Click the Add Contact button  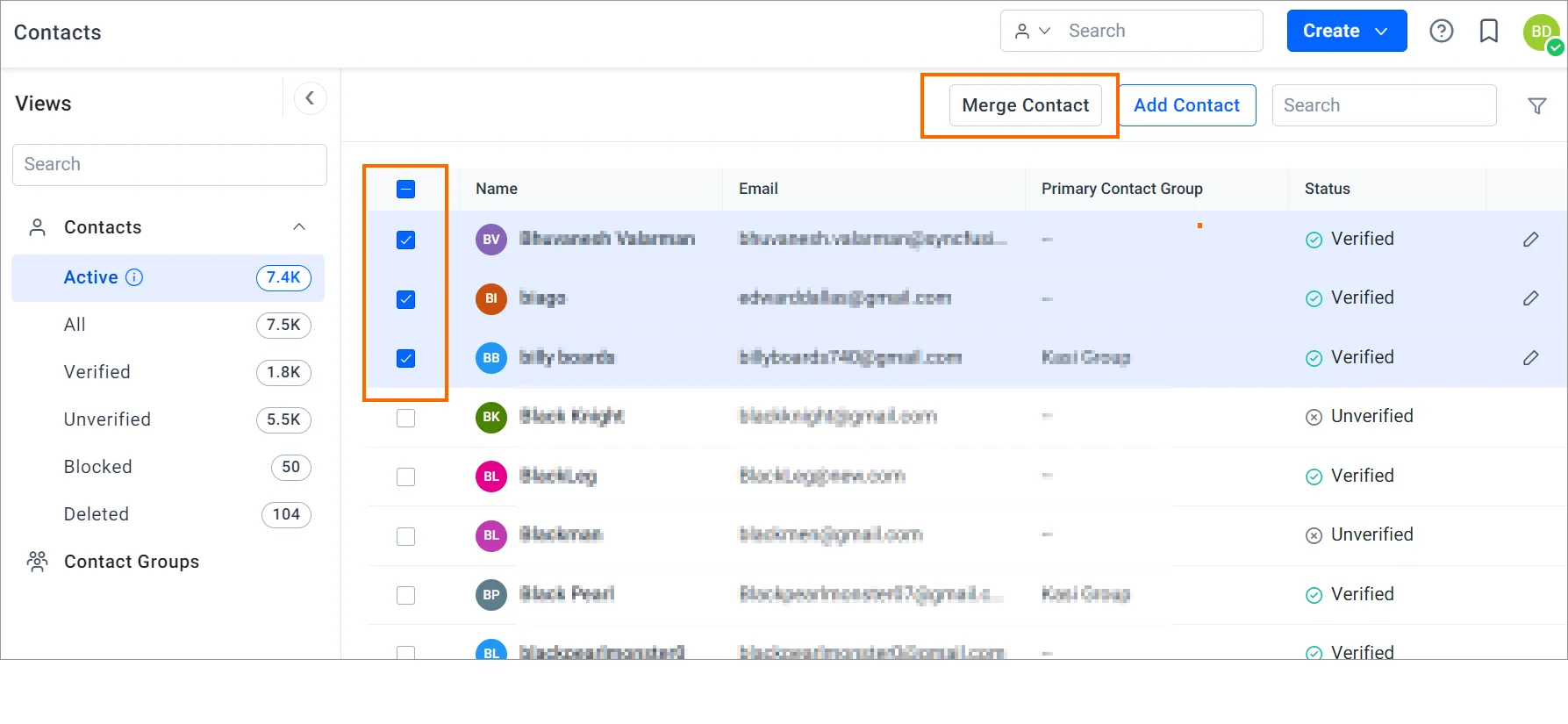pyautogui.click(x=1186, y=105)
